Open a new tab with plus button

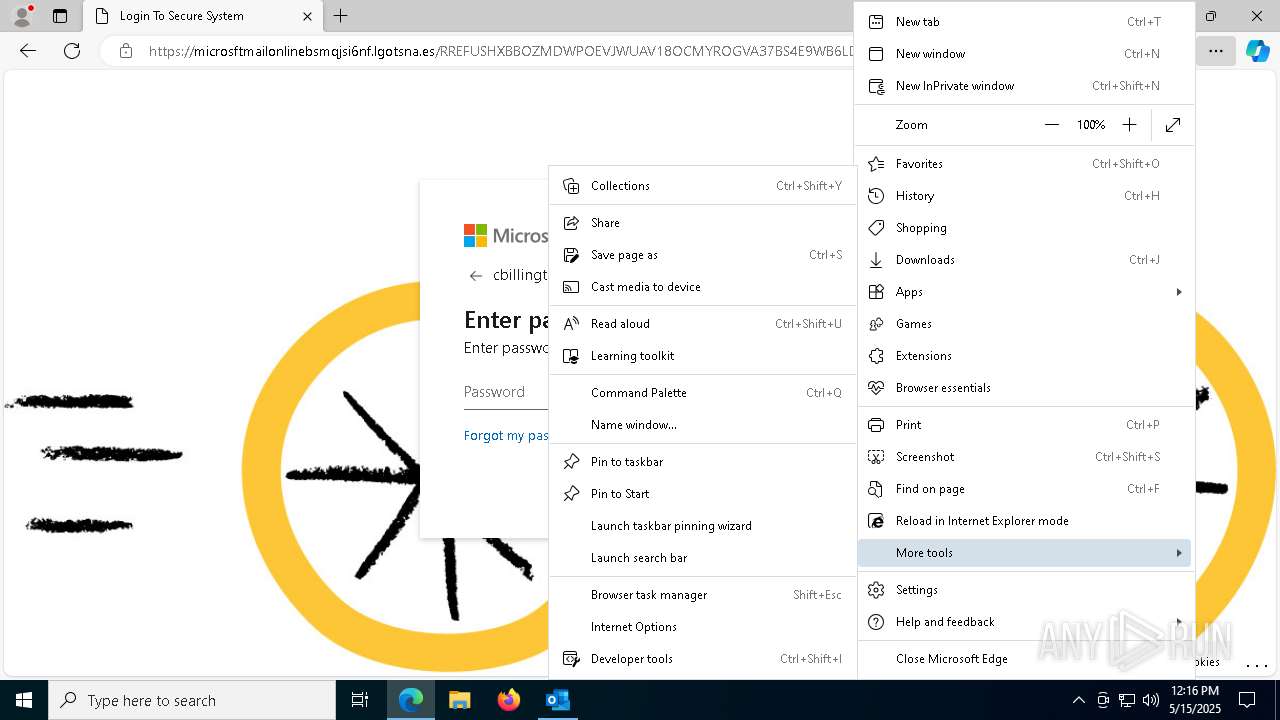341,16
